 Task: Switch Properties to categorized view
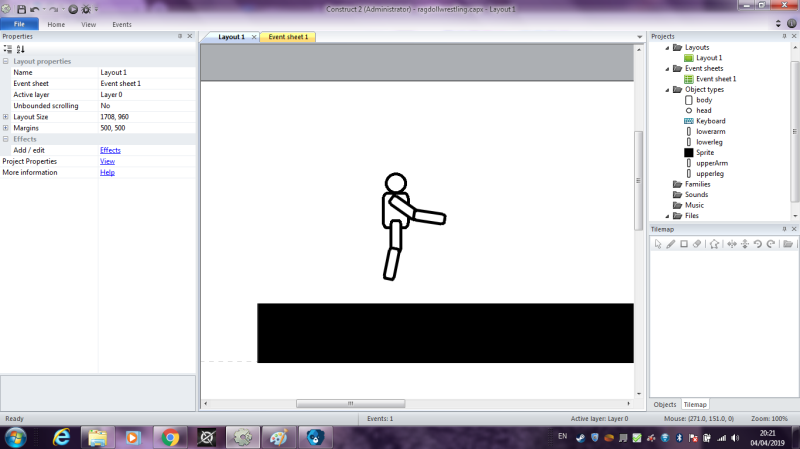pos(8,49)
